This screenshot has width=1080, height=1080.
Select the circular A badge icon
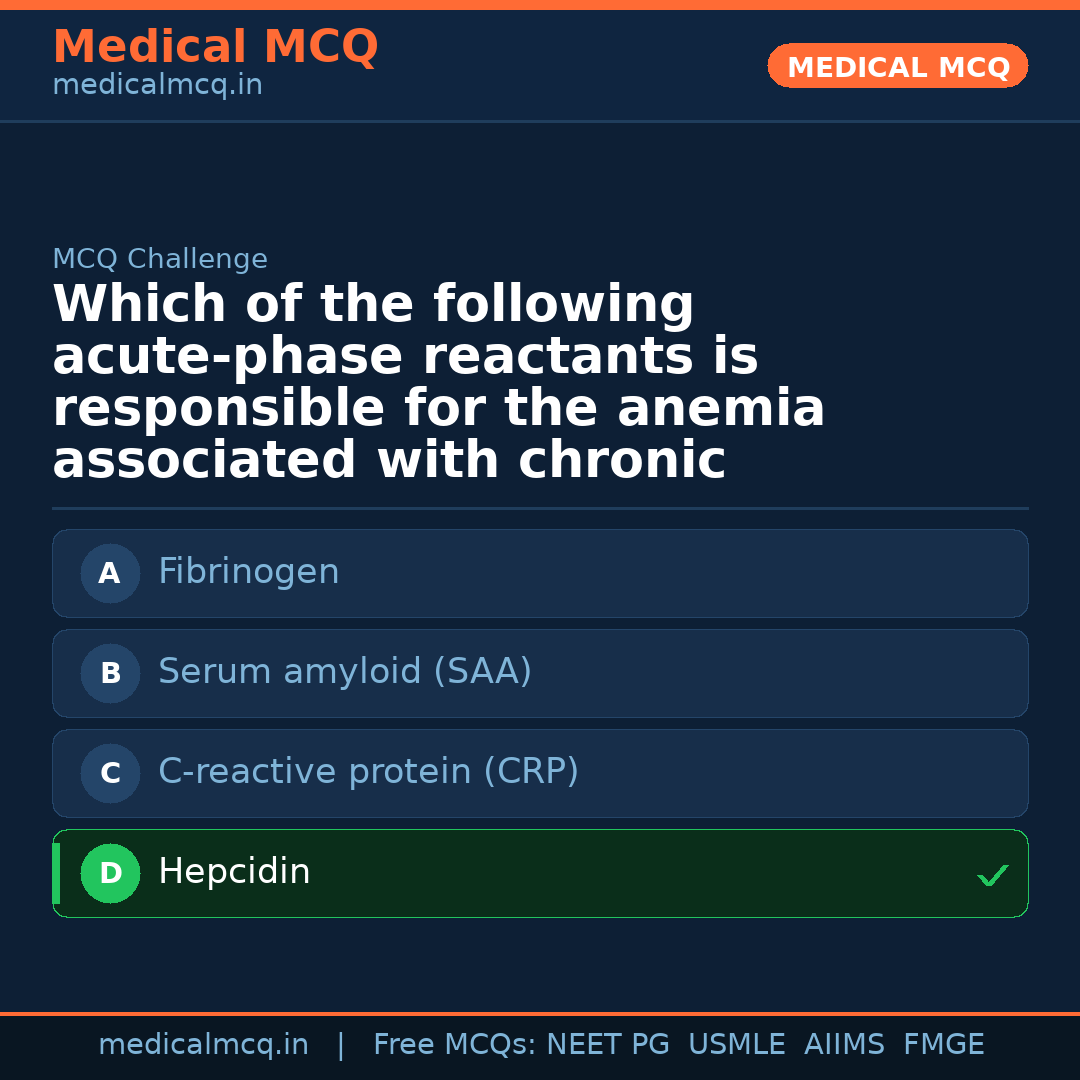point(110,573)
